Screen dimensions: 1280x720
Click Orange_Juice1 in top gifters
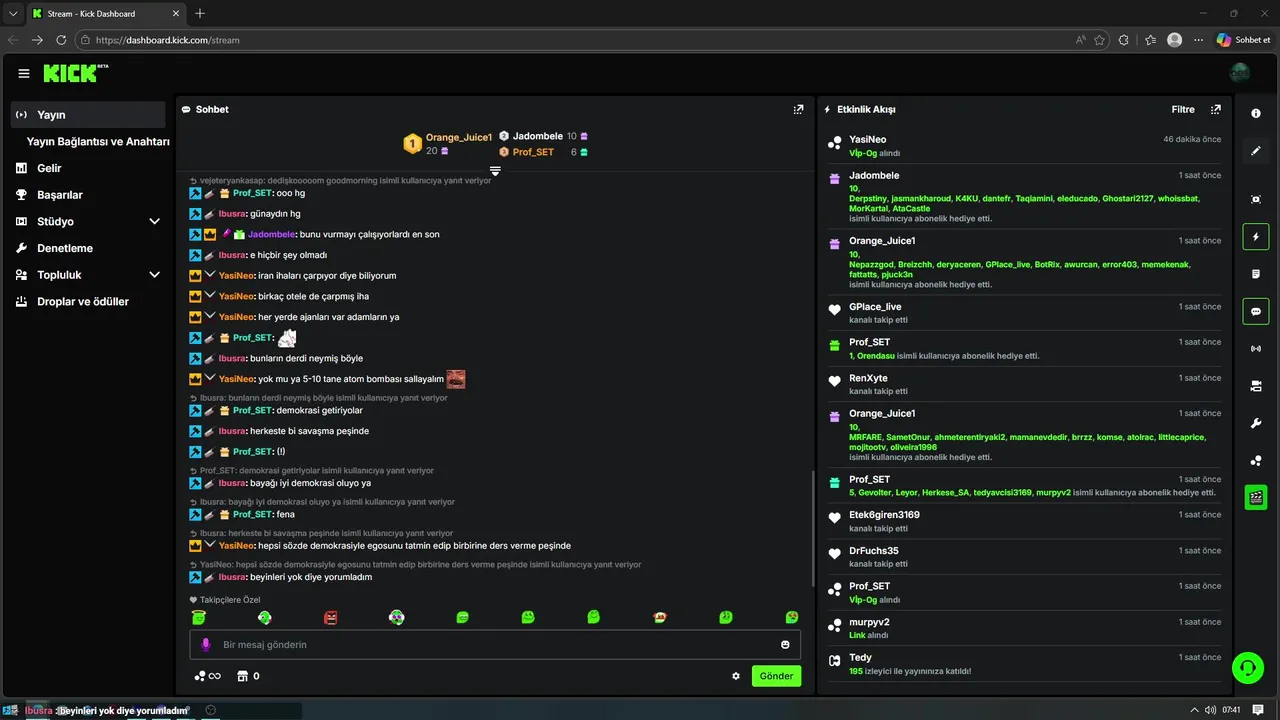(x=459, y=137)
